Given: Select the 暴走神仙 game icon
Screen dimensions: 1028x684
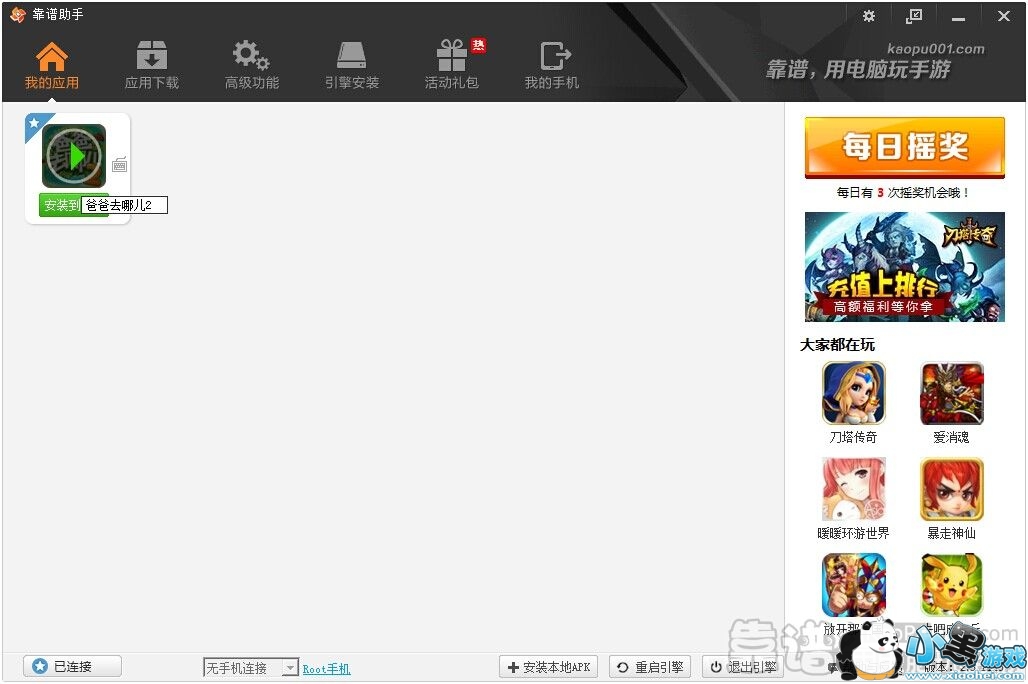Looking at the screenshot, I should (952, 489).
